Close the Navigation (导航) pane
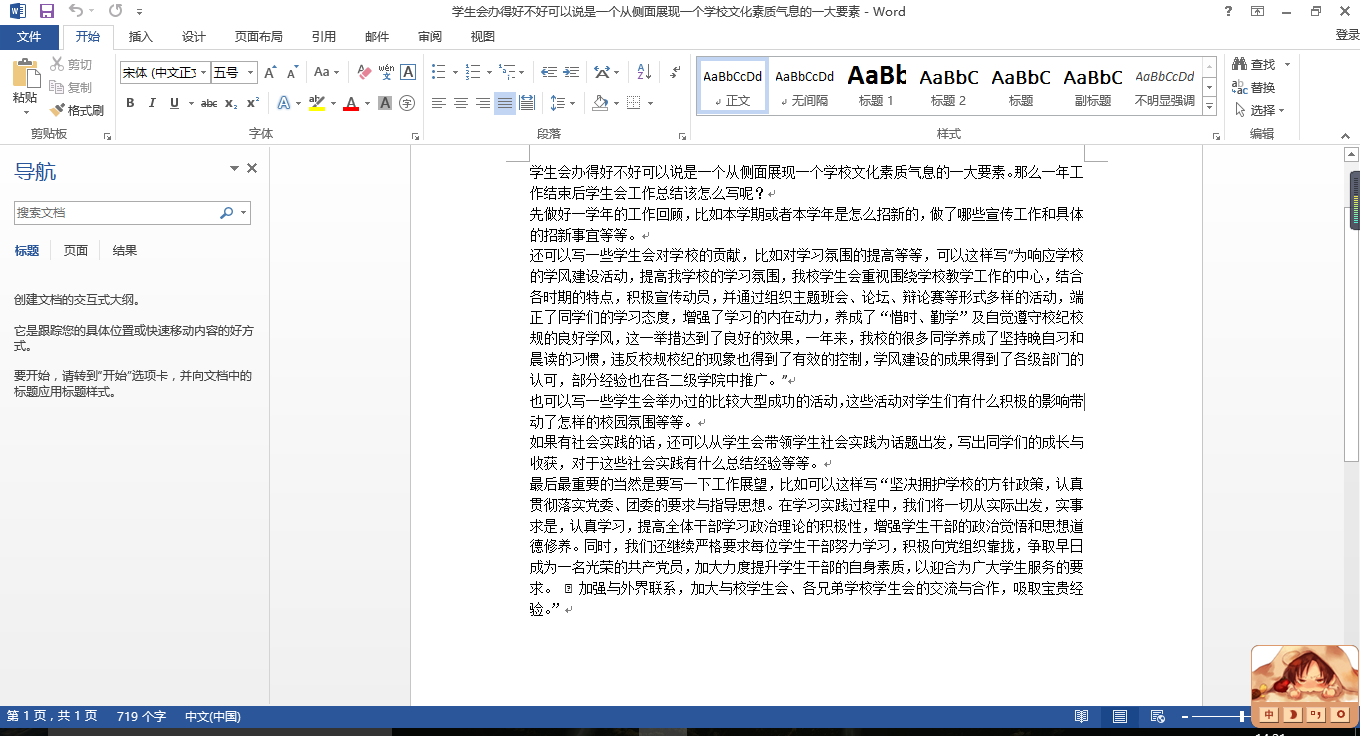Viewport: 1360px width, 736px height. (252, 168)
